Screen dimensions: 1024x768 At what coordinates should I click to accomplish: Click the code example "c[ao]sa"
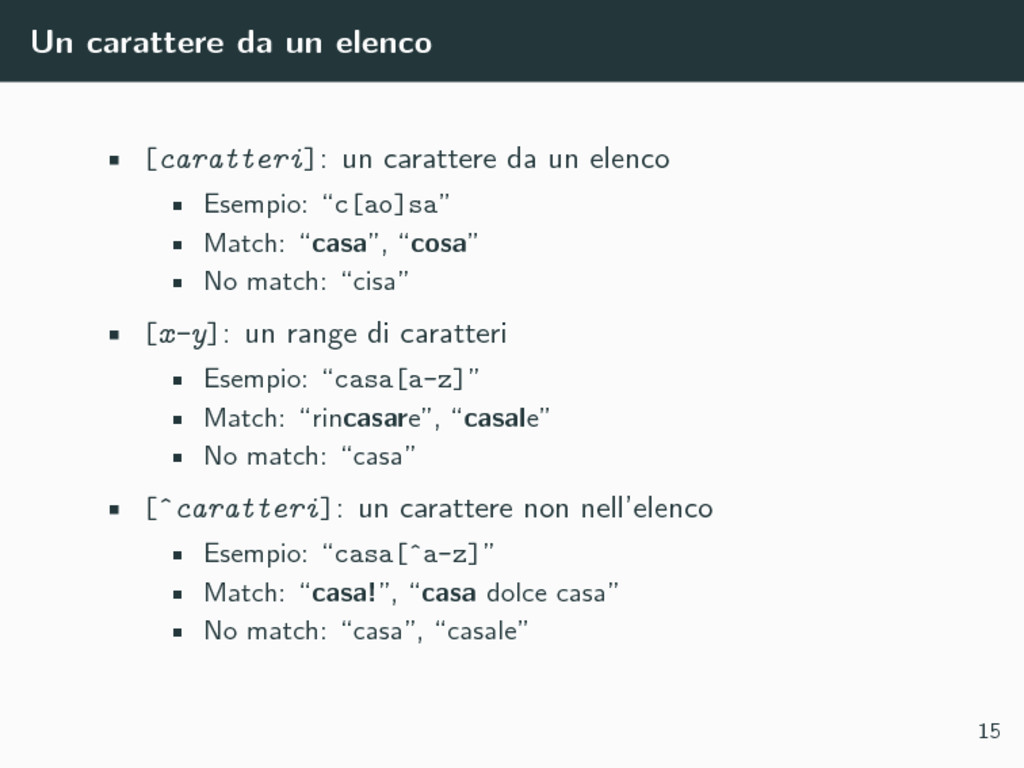tap(386, 205)
